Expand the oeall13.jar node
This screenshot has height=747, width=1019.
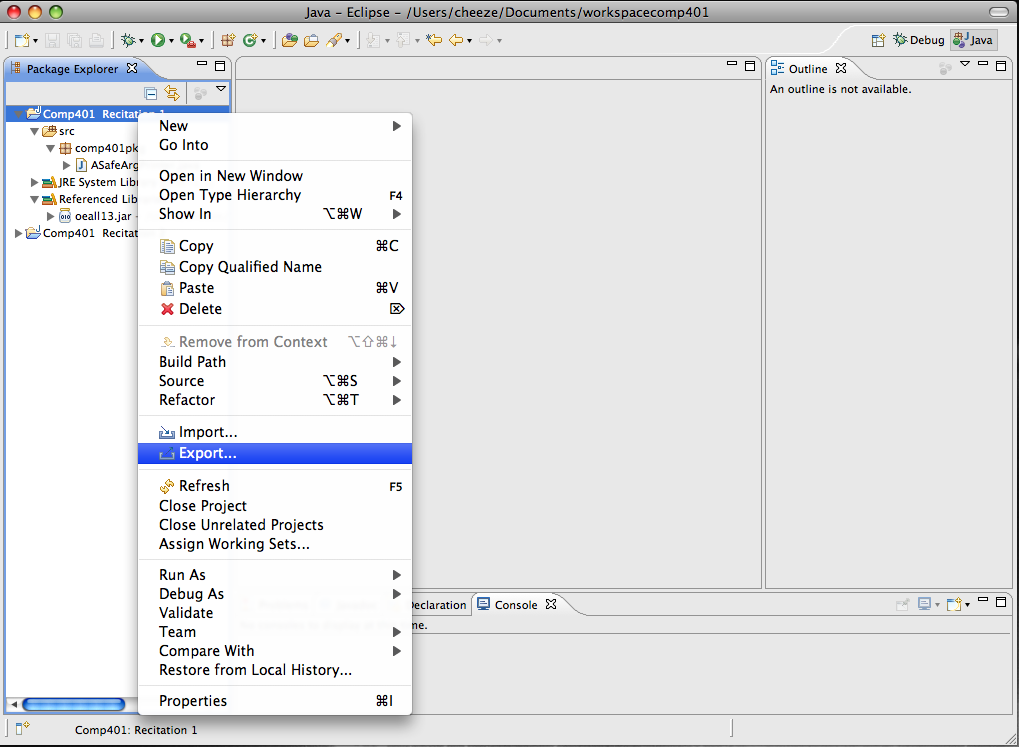pyautogui.click(x=51, y=216)
